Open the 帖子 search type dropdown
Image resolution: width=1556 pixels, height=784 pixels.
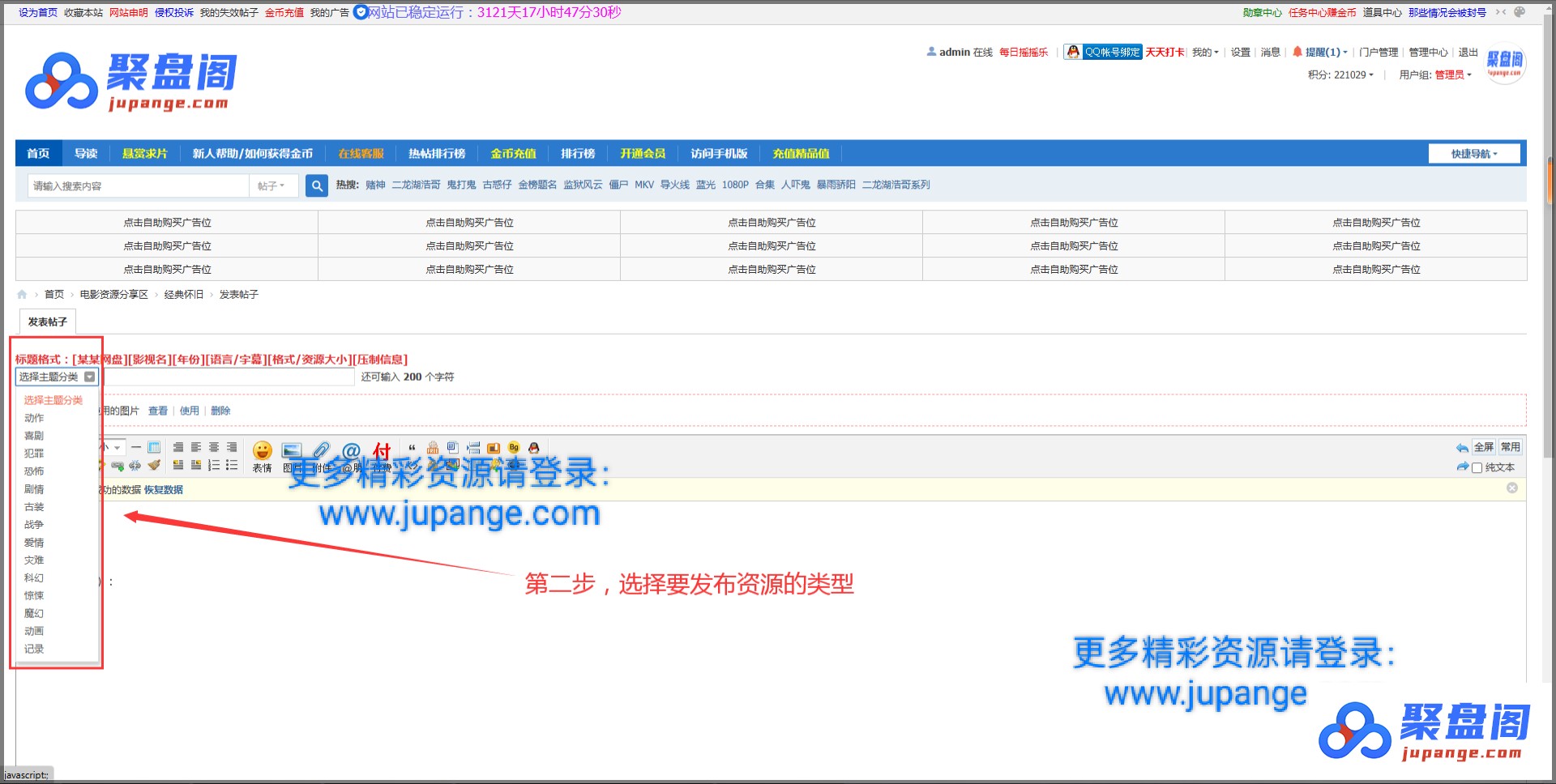(273, 185)
